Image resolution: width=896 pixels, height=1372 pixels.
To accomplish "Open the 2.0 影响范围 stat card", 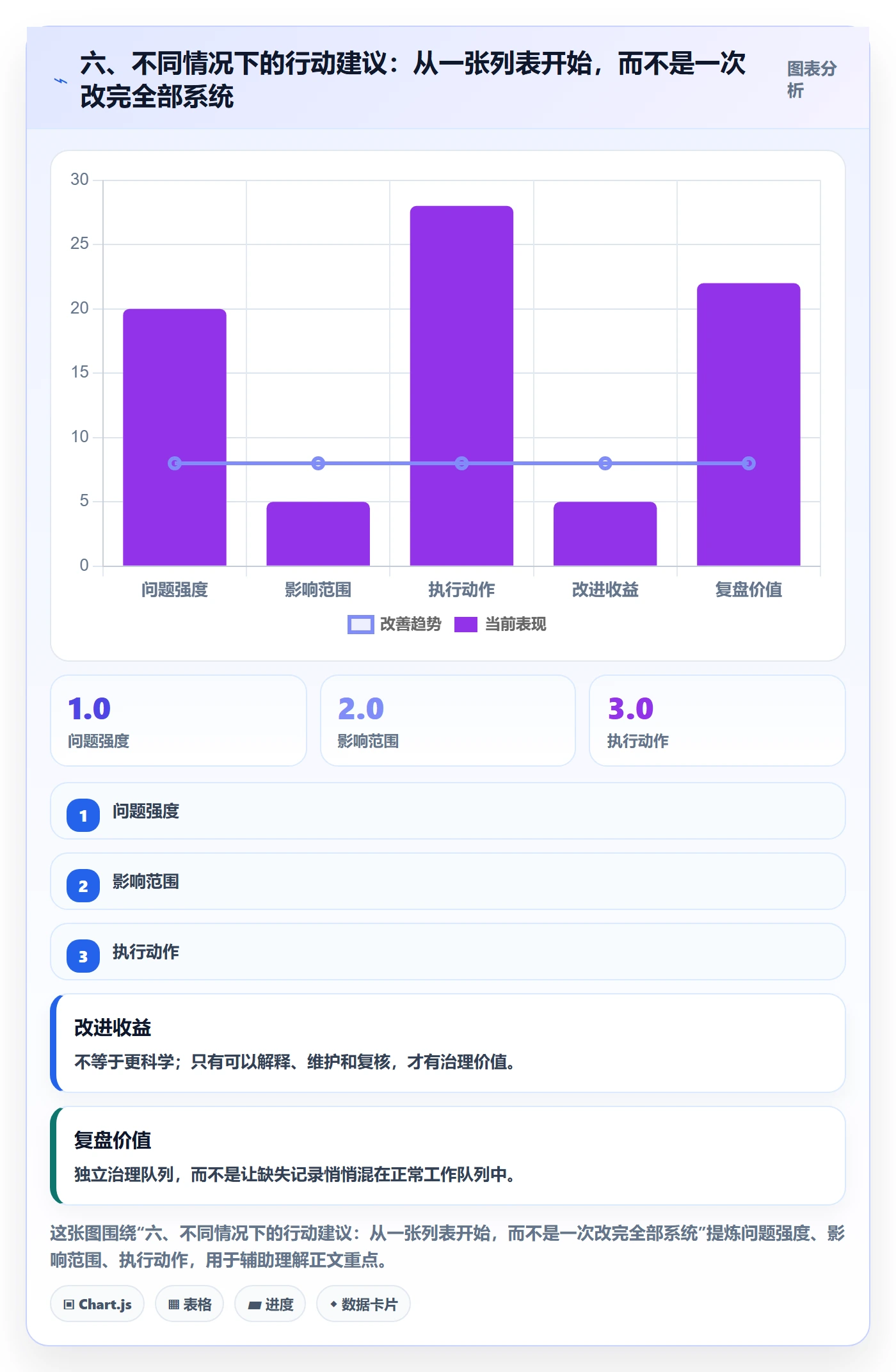I will (448, 721).
